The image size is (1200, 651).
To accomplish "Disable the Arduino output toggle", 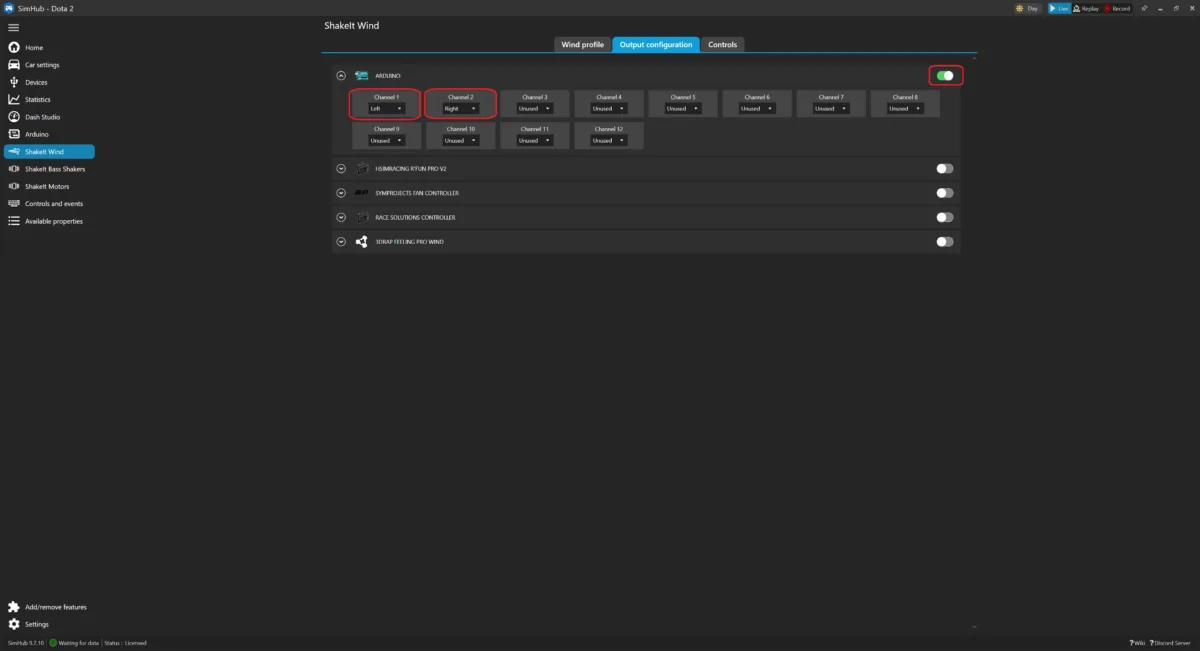I will point(945,76).
